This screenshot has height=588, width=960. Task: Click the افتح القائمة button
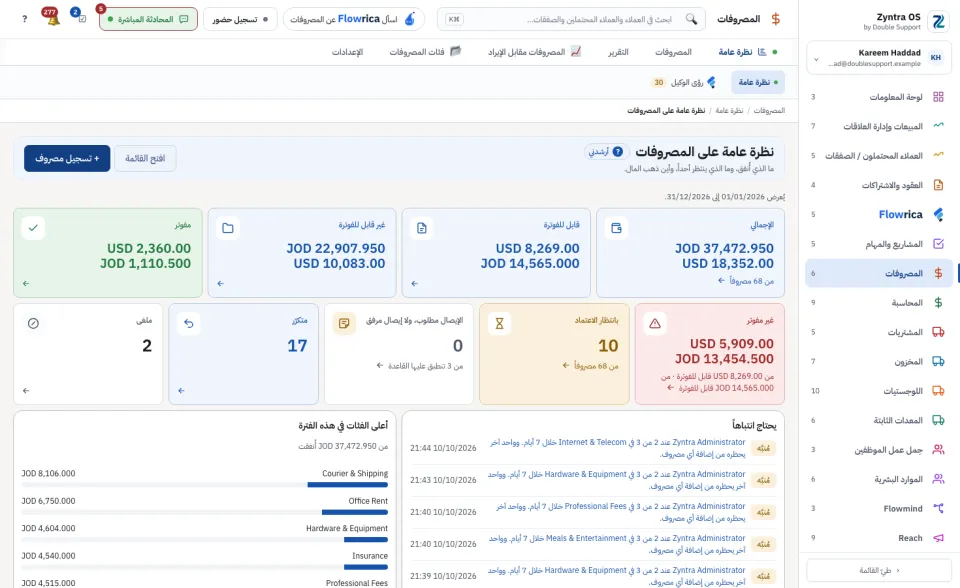click(x=145, y=158)
